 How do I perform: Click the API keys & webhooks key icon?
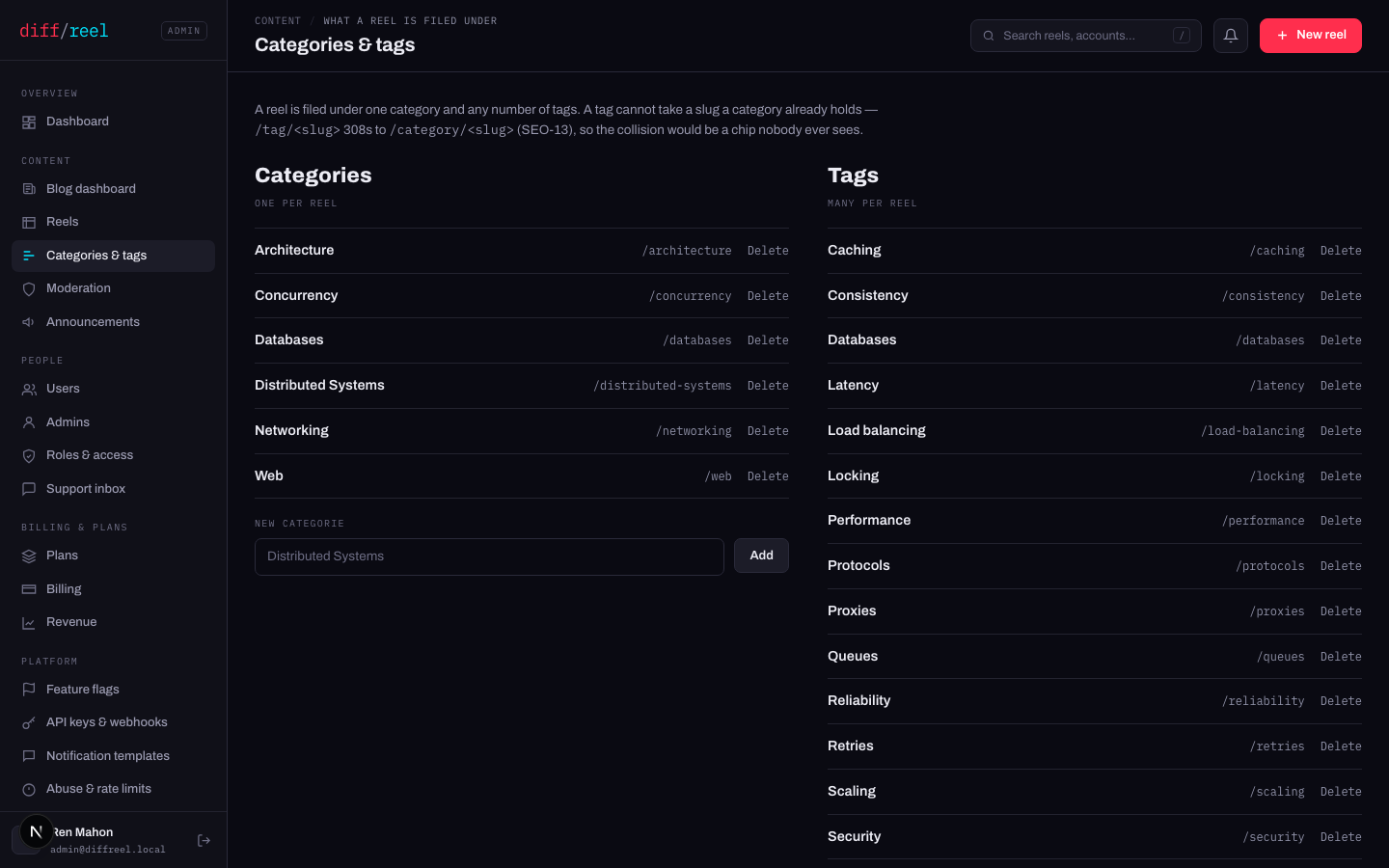[29, 723]
